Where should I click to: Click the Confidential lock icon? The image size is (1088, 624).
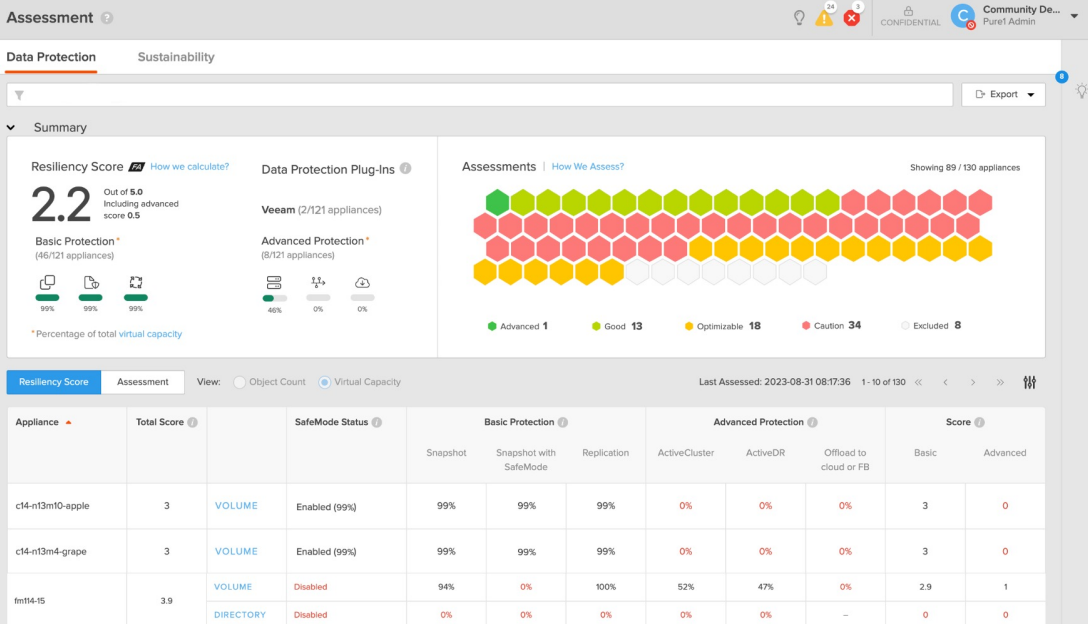tap(908, 11)
